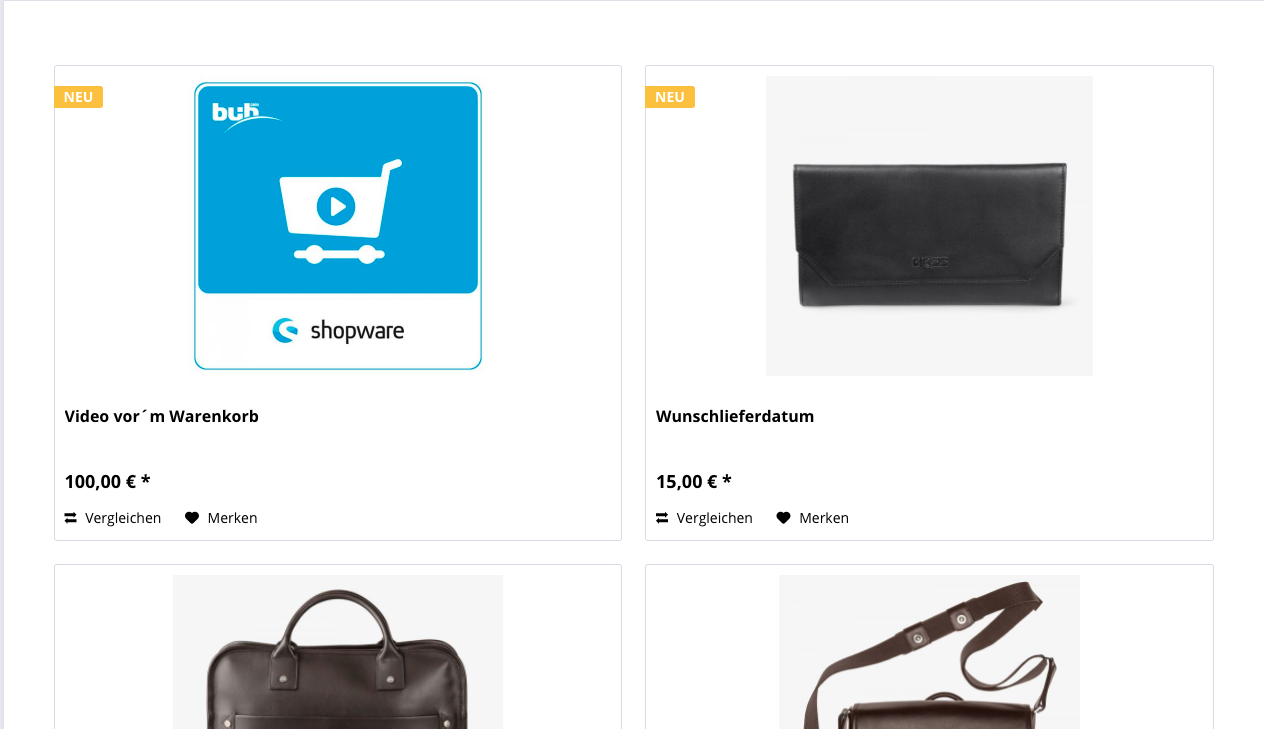1264x729 pixels.
Task: Open the Video vor´m Warenkorb product title
Action: (x=162, y=416)
